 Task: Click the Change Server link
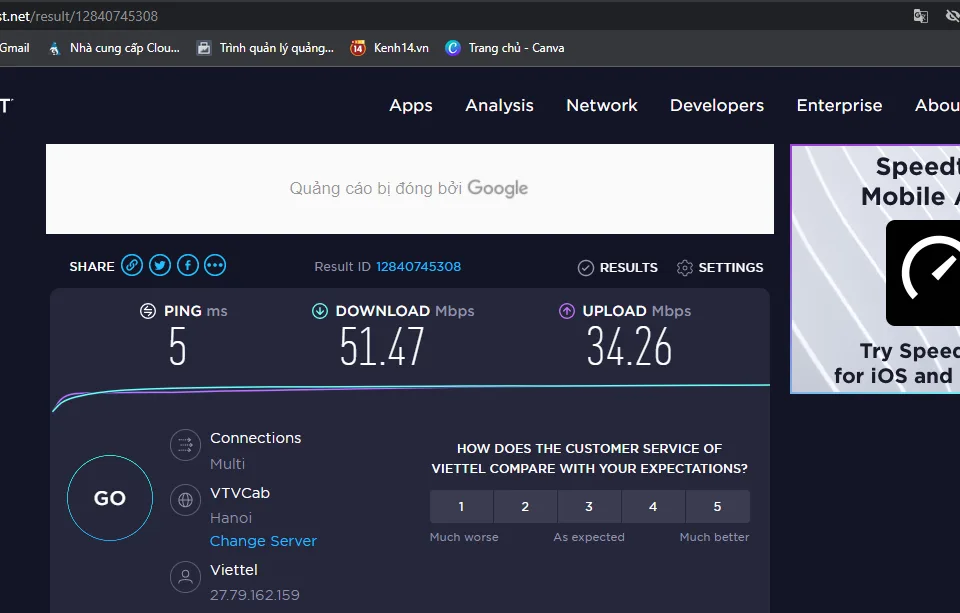[263, 541]
